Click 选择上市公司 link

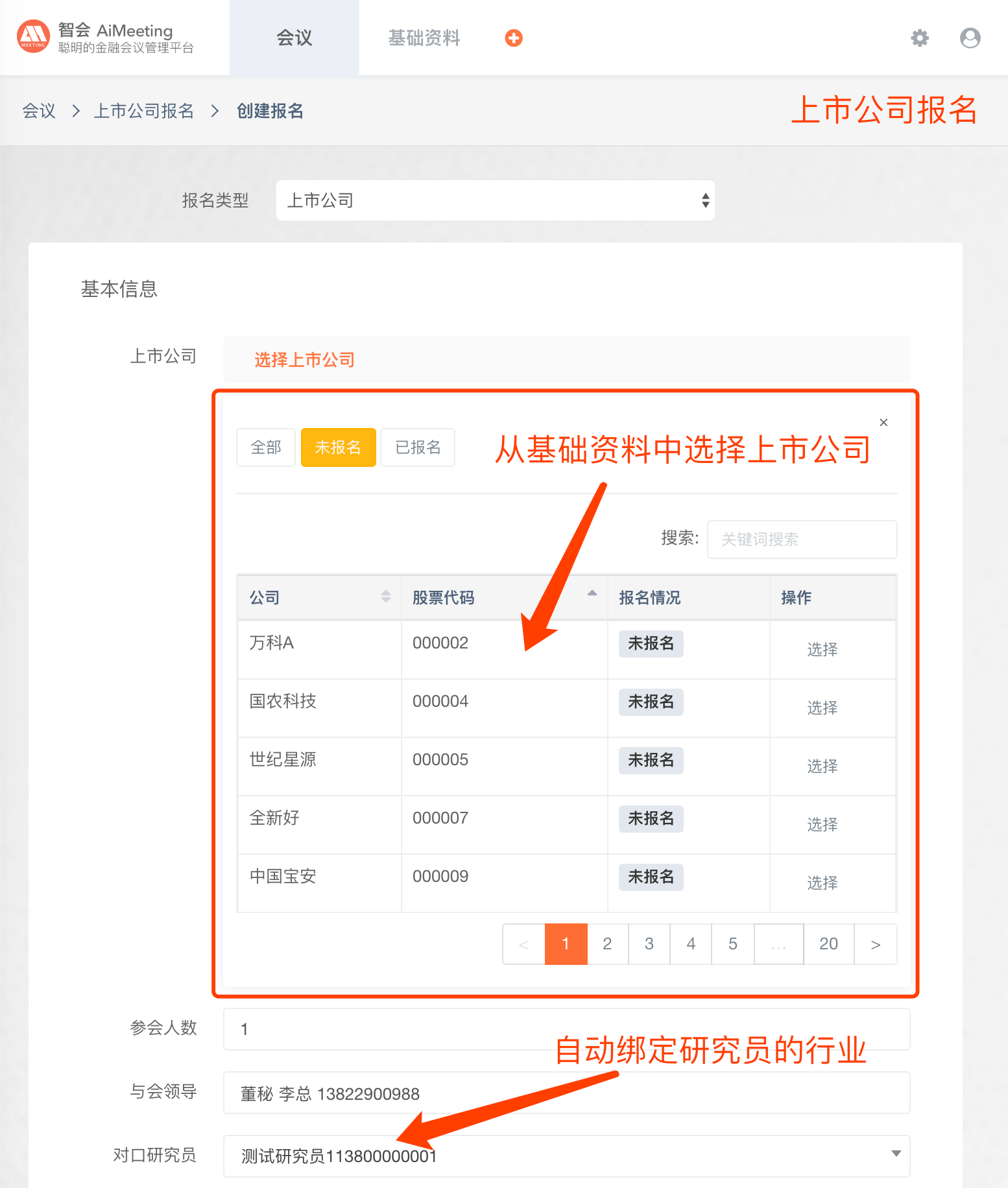pyautogui.click(x=304, y=360)
